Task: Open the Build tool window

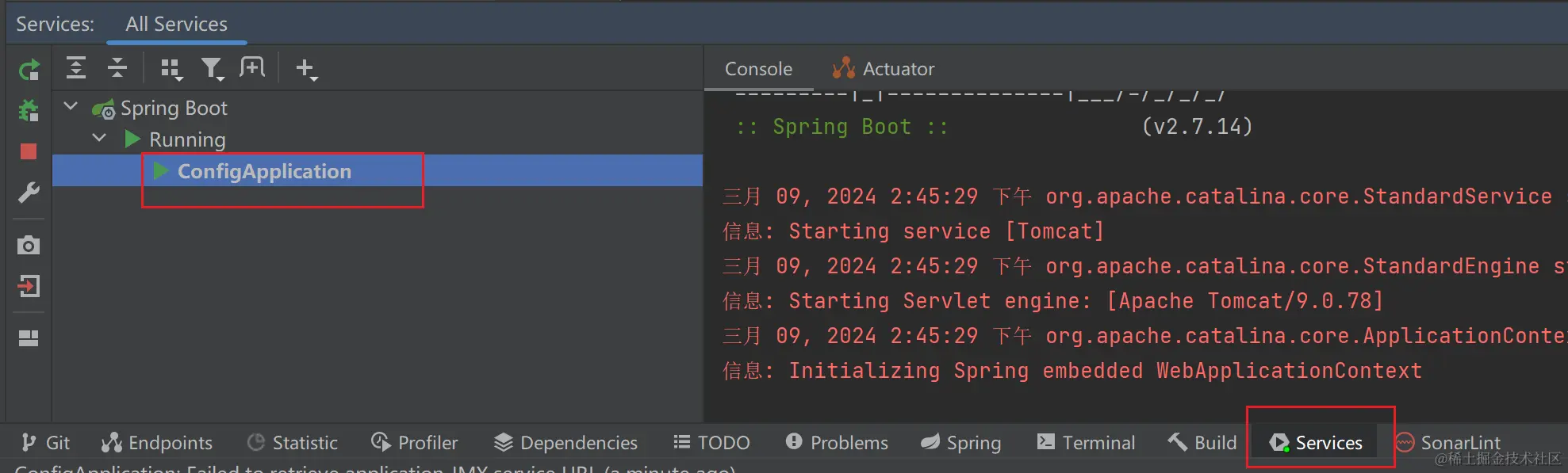Action: point(1202,442)
